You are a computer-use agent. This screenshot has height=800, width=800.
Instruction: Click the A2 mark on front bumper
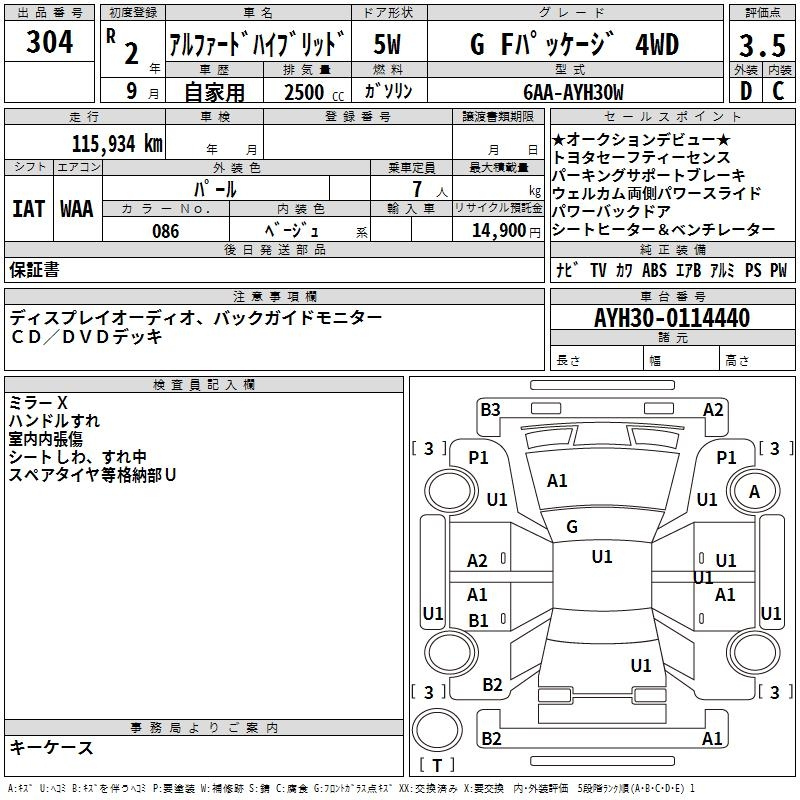713,410
